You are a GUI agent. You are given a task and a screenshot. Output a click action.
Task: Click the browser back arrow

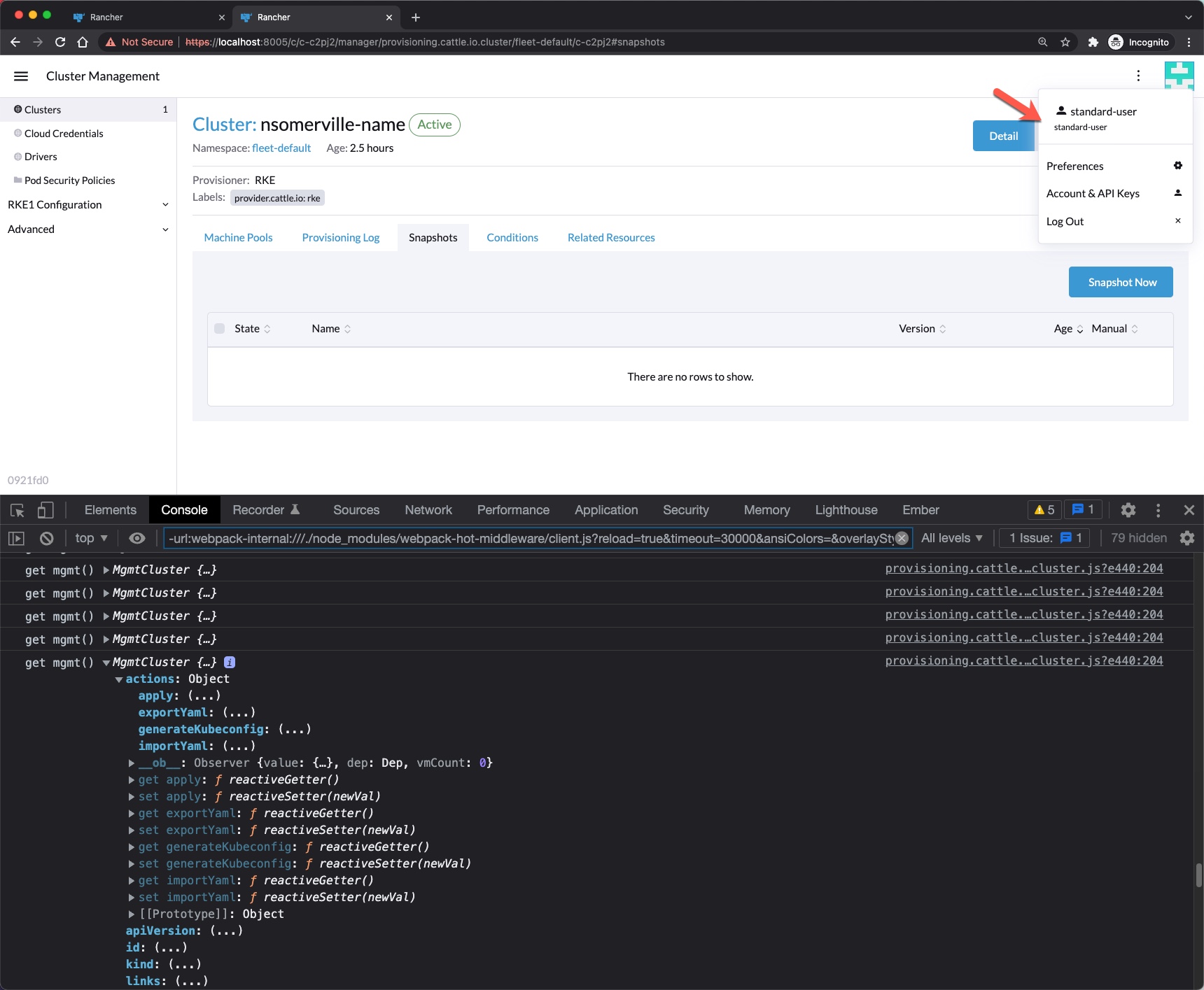click(15, 42)
